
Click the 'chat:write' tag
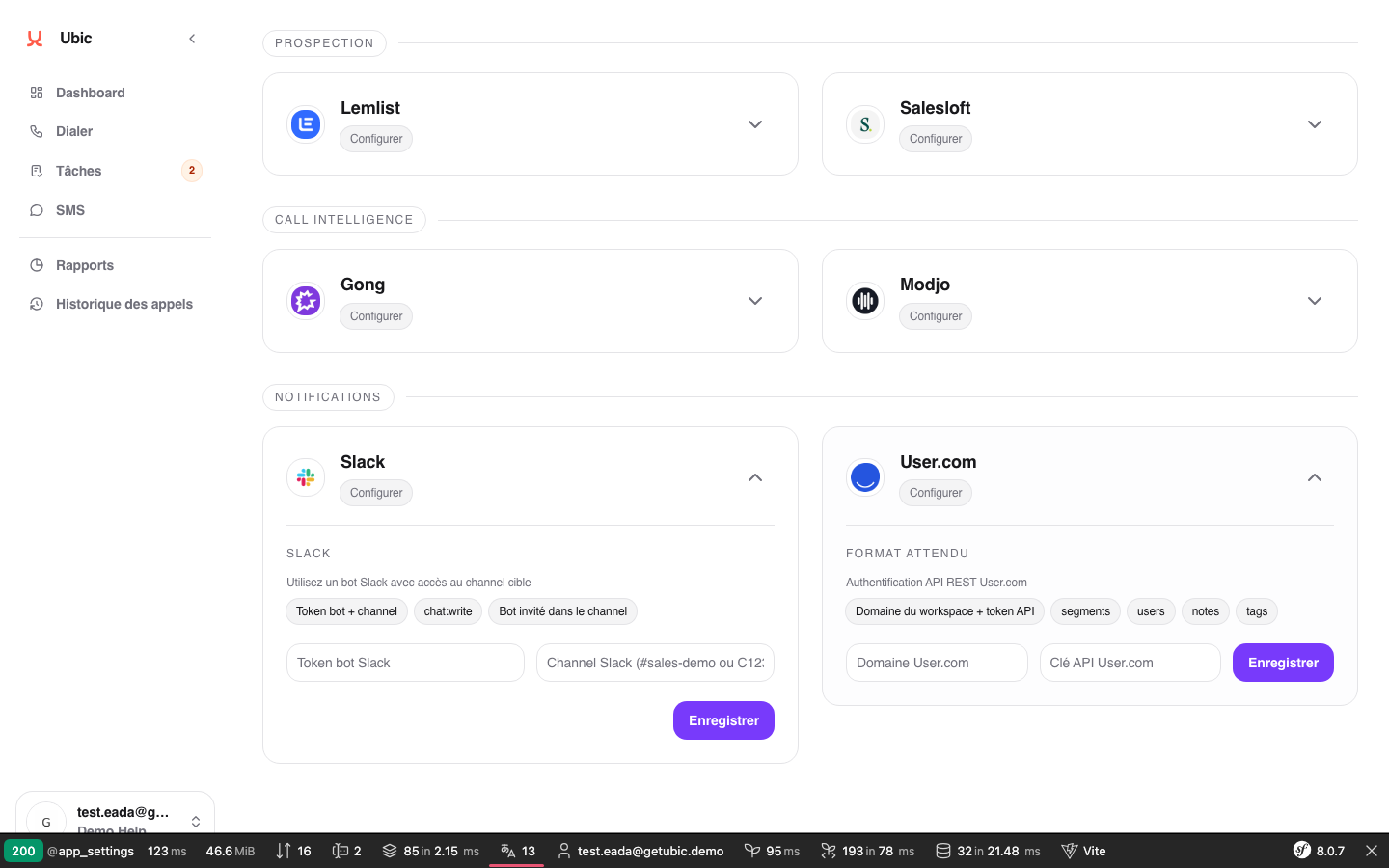pos(449,611)
